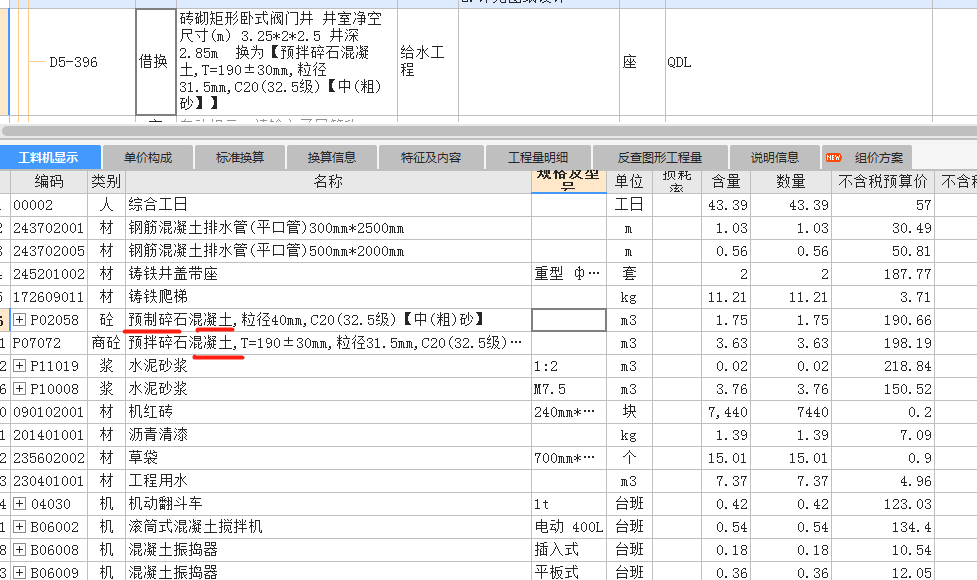Select the 单位 column header
Viewport: 977px width, 580px height.
[x=629, y=181]
